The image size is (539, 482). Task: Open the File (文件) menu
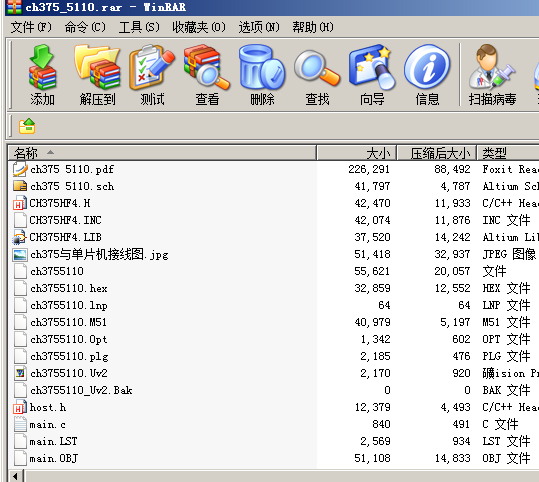(x=31, y=27)
